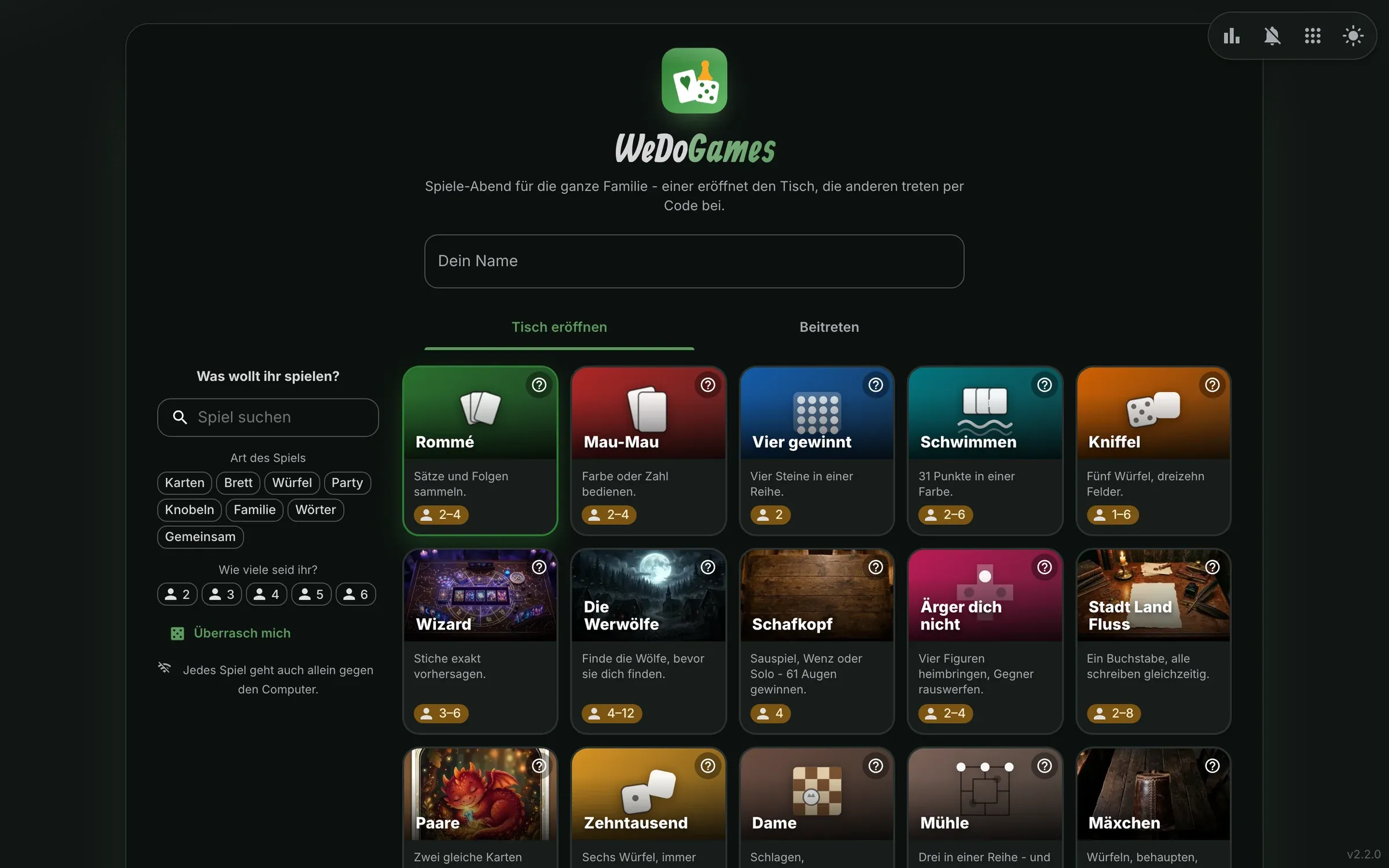The height and width of the screenshot is (868, 1389).
Task: Select the Dame game card
Action: pyautogui.click(x=817, y=808)
